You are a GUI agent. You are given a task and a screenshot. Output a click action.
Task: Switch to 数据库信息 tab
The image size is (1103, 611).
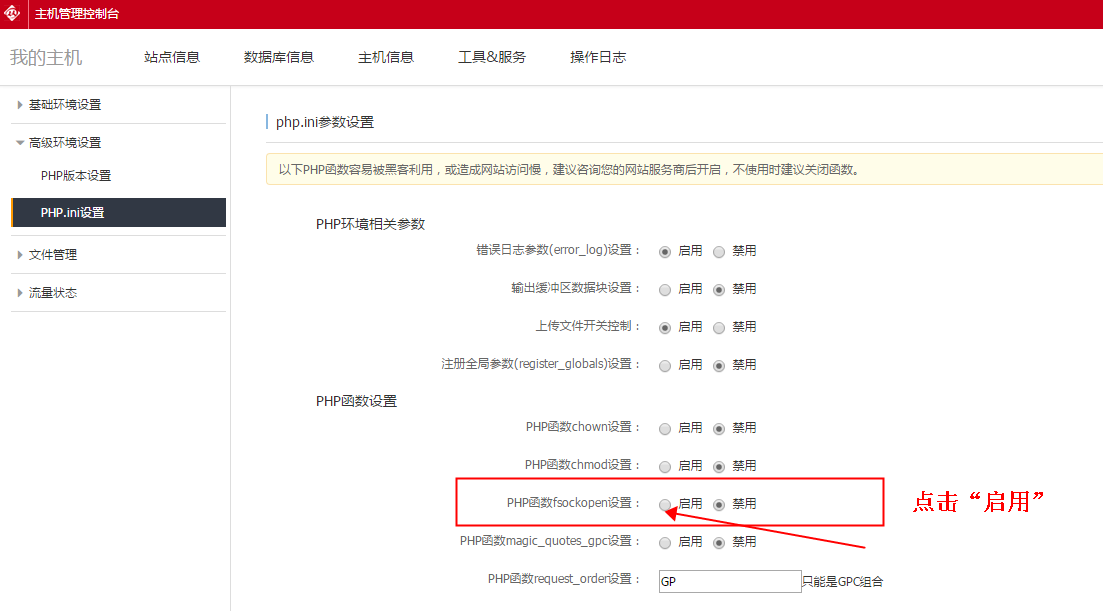click(x=279, y=57)
